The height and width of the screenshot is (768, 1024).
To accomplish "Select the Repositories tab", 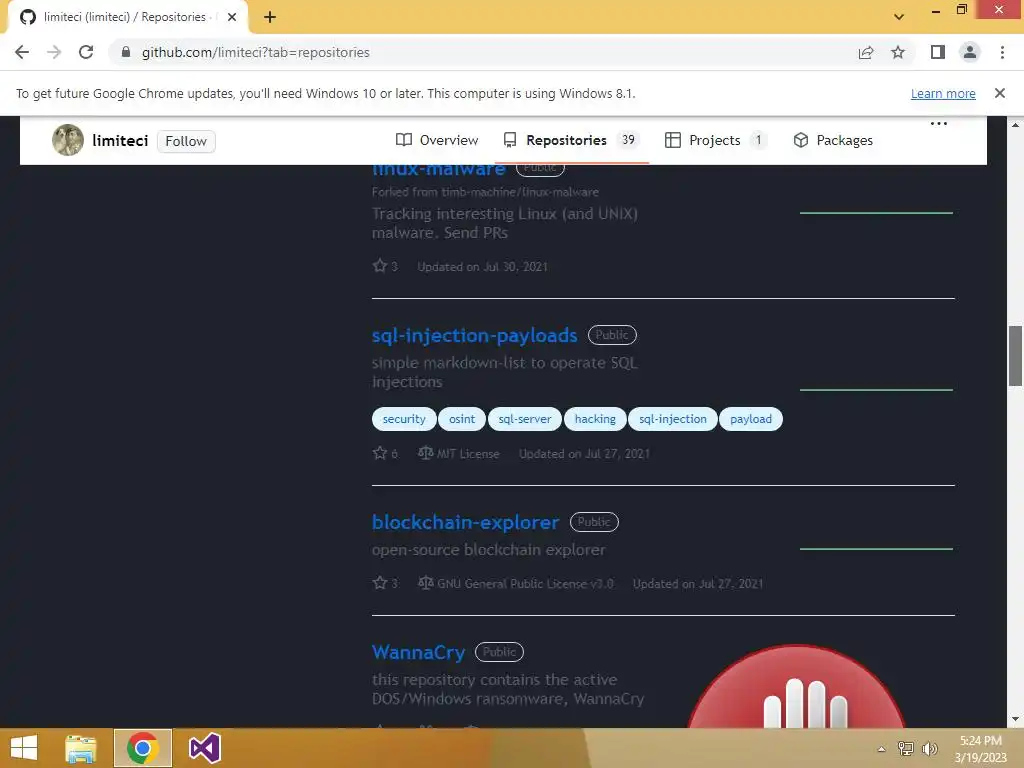I will click(x=569, y=140).
